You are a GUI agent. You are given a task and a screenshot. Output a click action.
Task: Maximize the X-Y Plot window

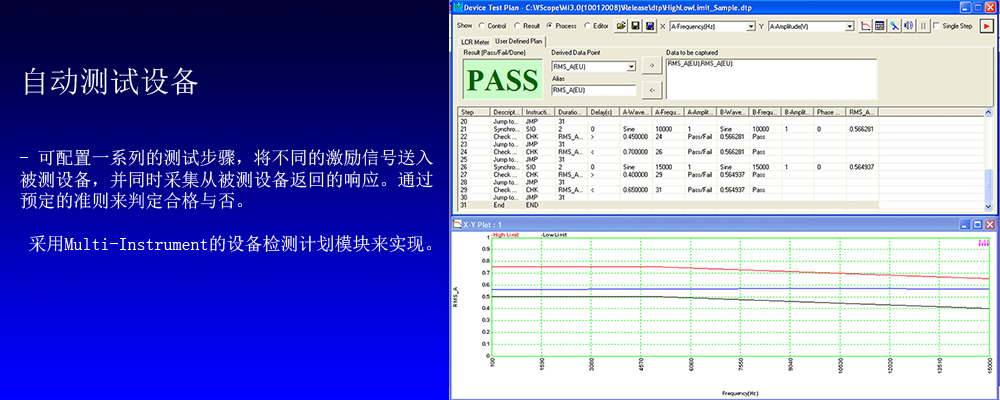(x=977, y=225)
